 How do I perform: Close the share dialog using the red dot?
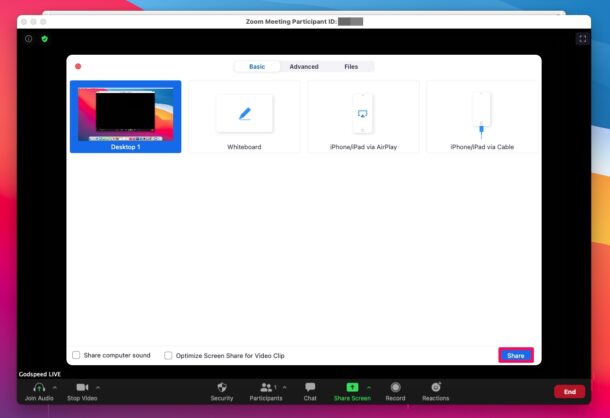[78, 67]
